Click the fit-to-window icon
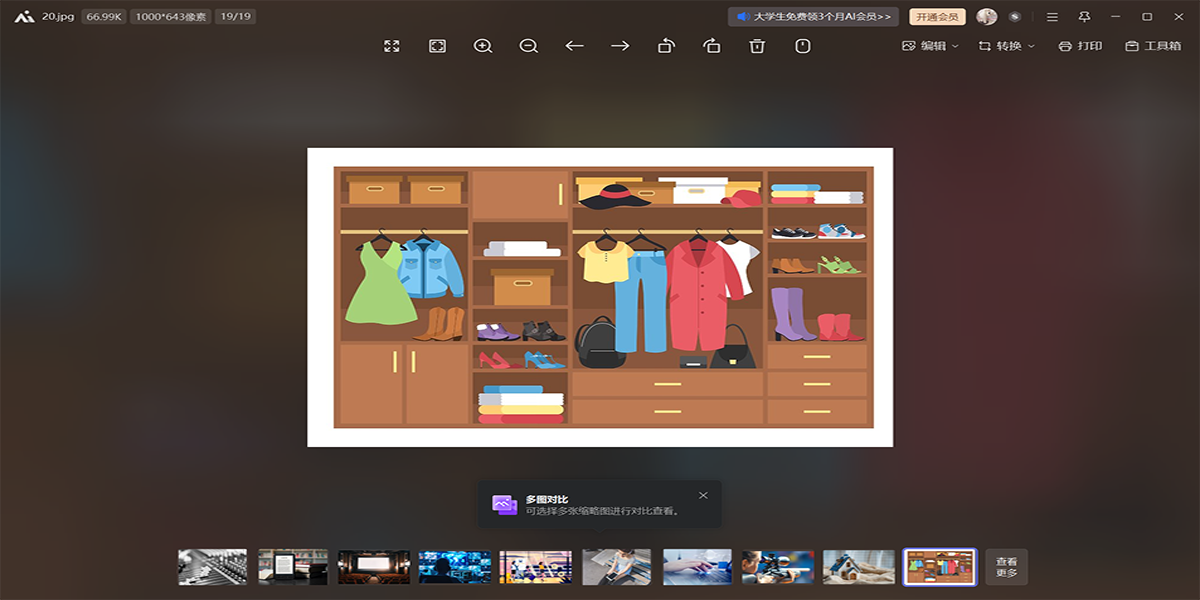The width and height of the screenshot is (1200, 600). coord(437,46)
